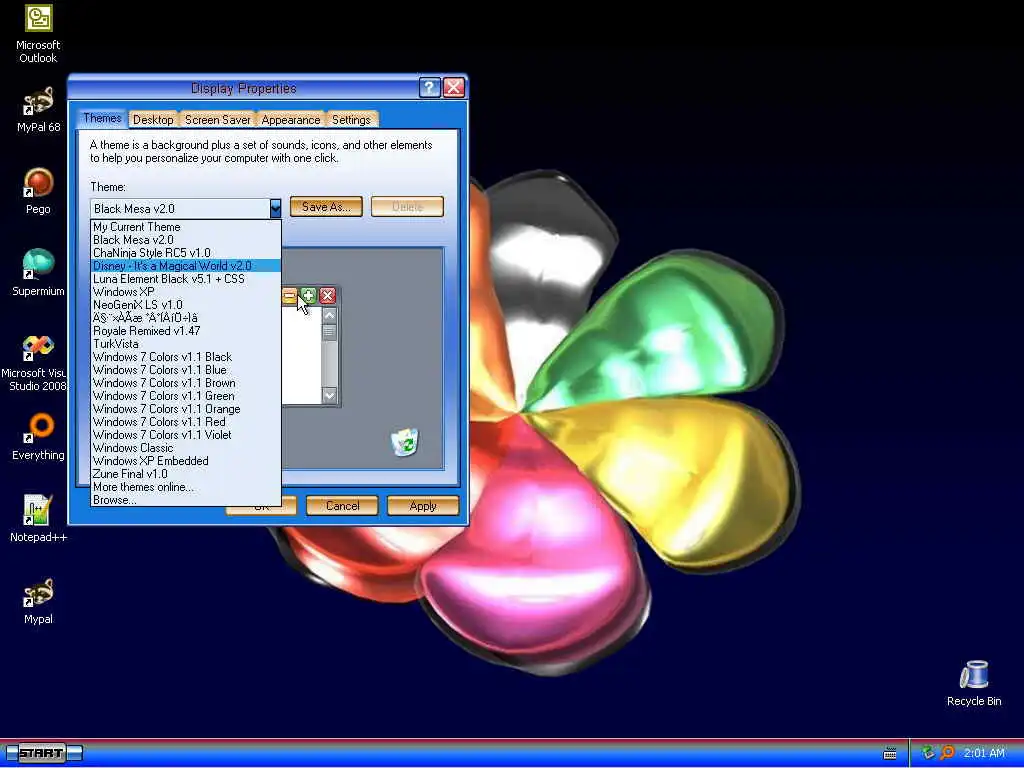1024x768 pixels.
Task: Pick Windows 7 Colors v1.1 Red
Action: click(x=185, y=422)
